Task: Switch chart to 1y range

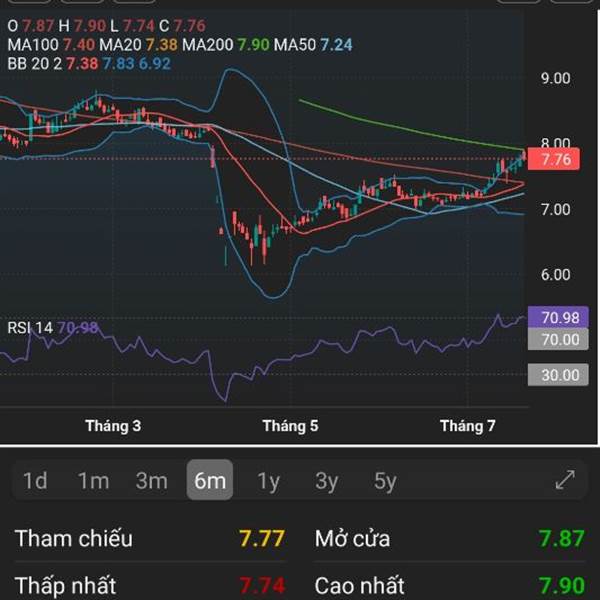Action: tap(269, 481)
